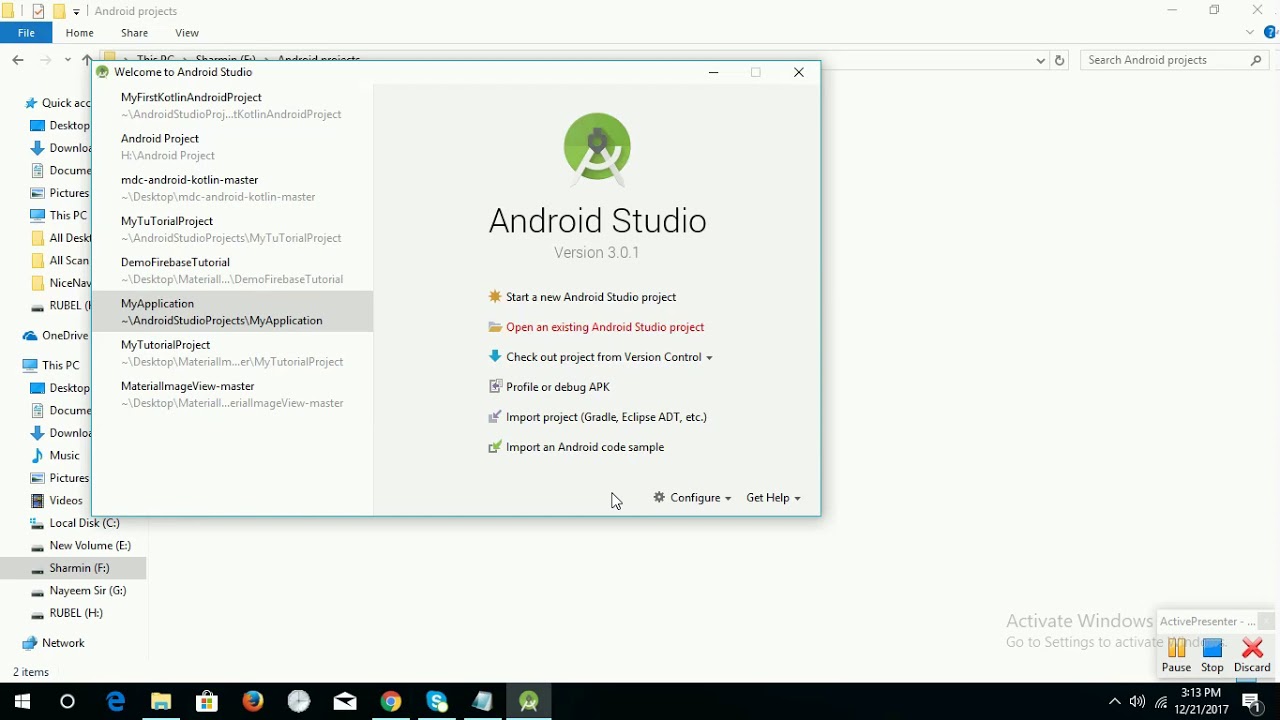Open recent project DemoFirebaseTutorial
This screenshot has height=720, width=1280.
tap(232, 270)
